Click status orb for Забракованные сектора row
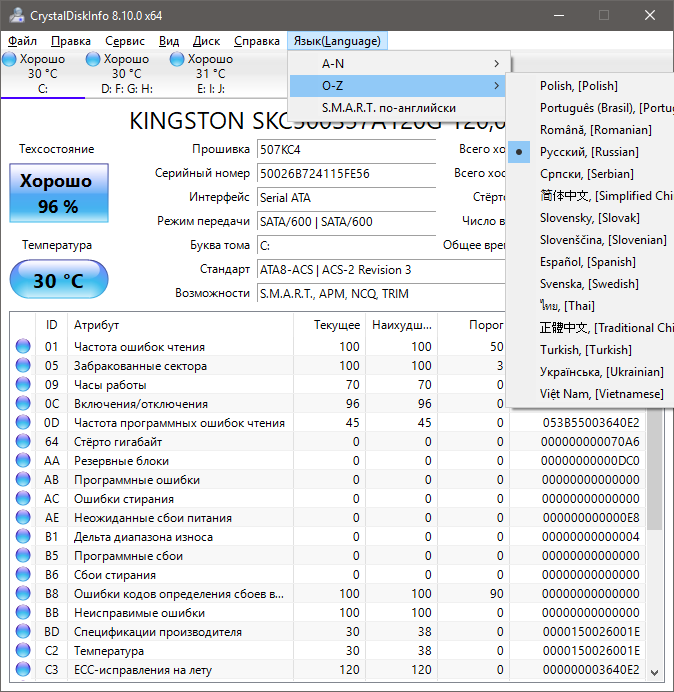This screenshot has height=692, width=674. point(23,366)
